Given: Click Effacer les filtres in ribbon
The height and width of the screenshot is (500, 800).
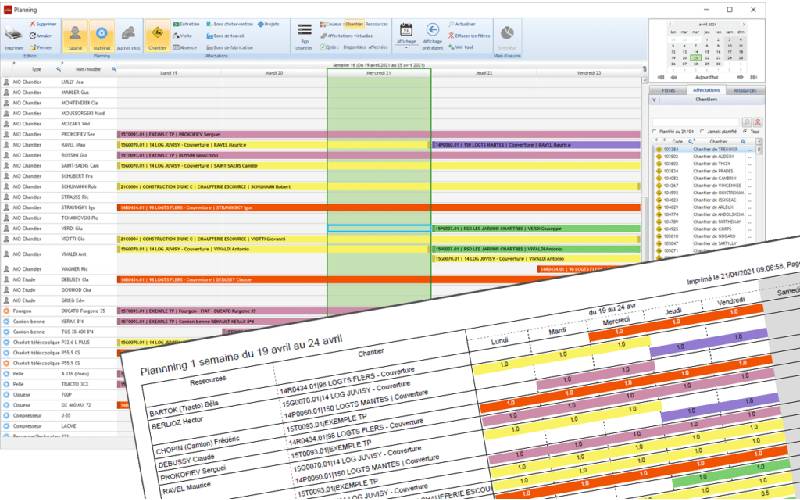Looking at the screenshot, I should pyautogui.click(x=469, y=36).
